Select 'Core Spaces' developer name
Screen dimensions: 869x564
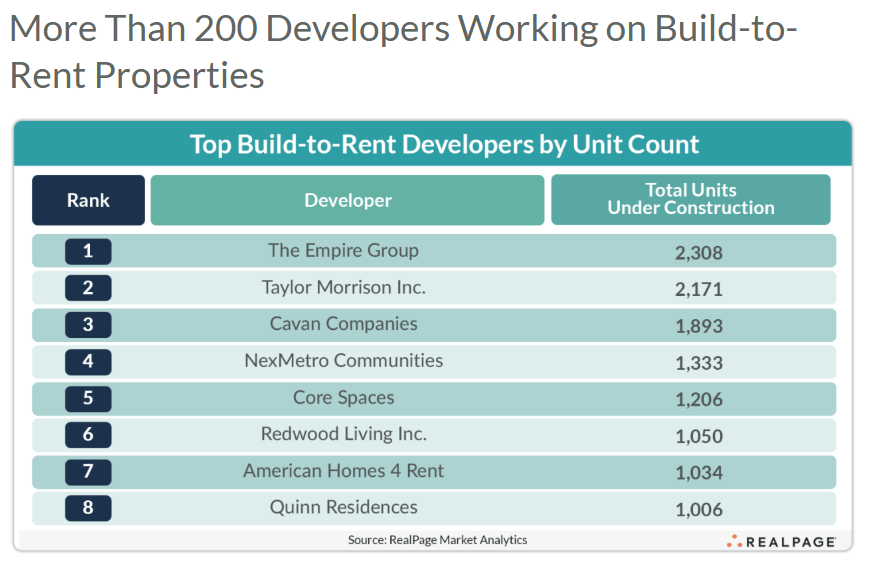(x=344, y=398)
